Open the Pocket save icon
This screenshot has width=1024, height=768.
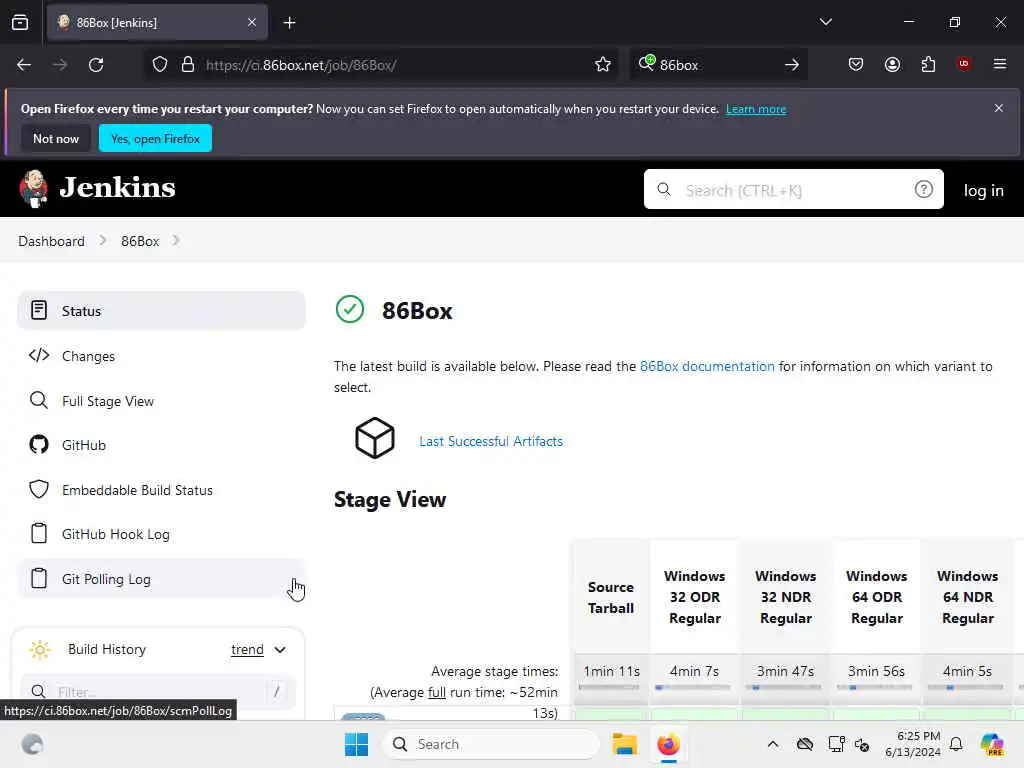[856, 64]
